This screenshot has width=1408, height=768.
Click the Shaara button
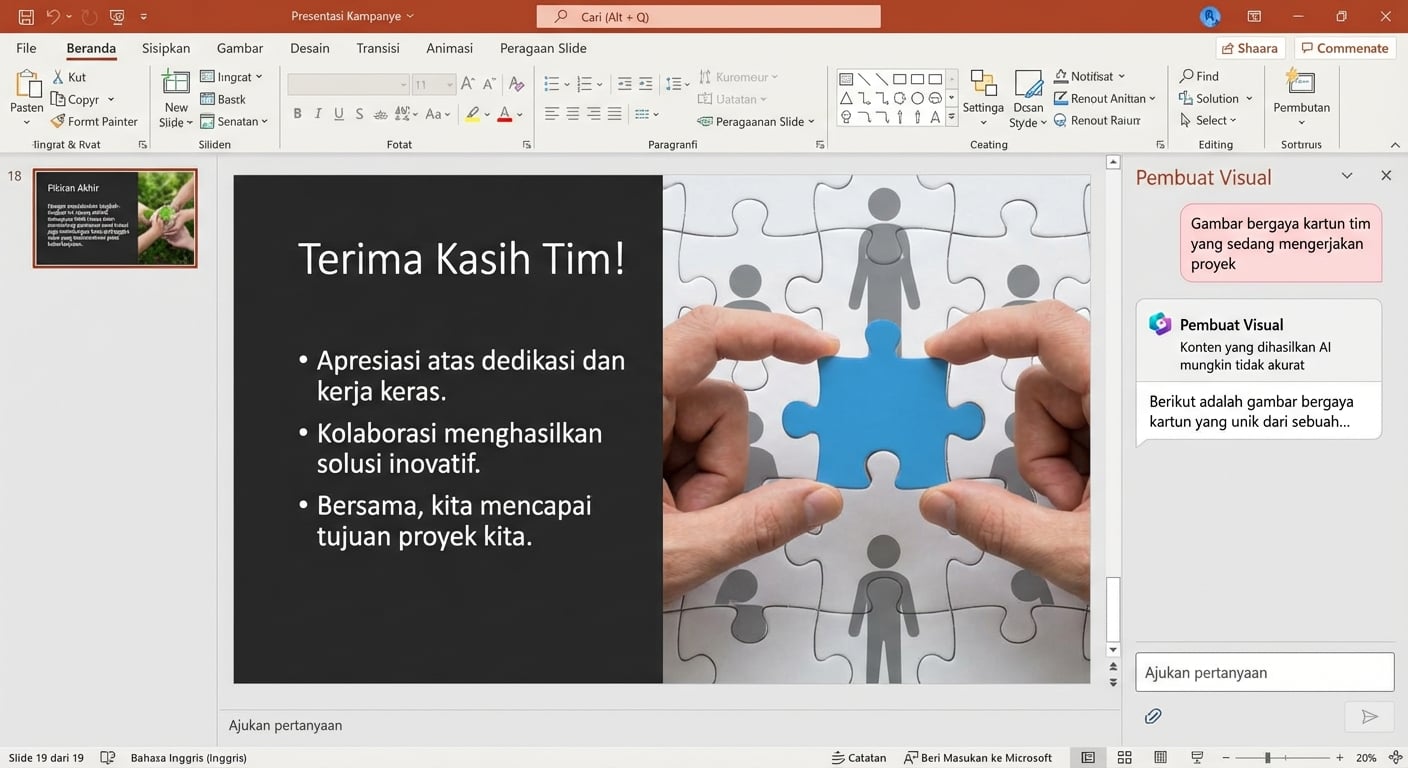pyautogui.click(x=1250, y=47)
